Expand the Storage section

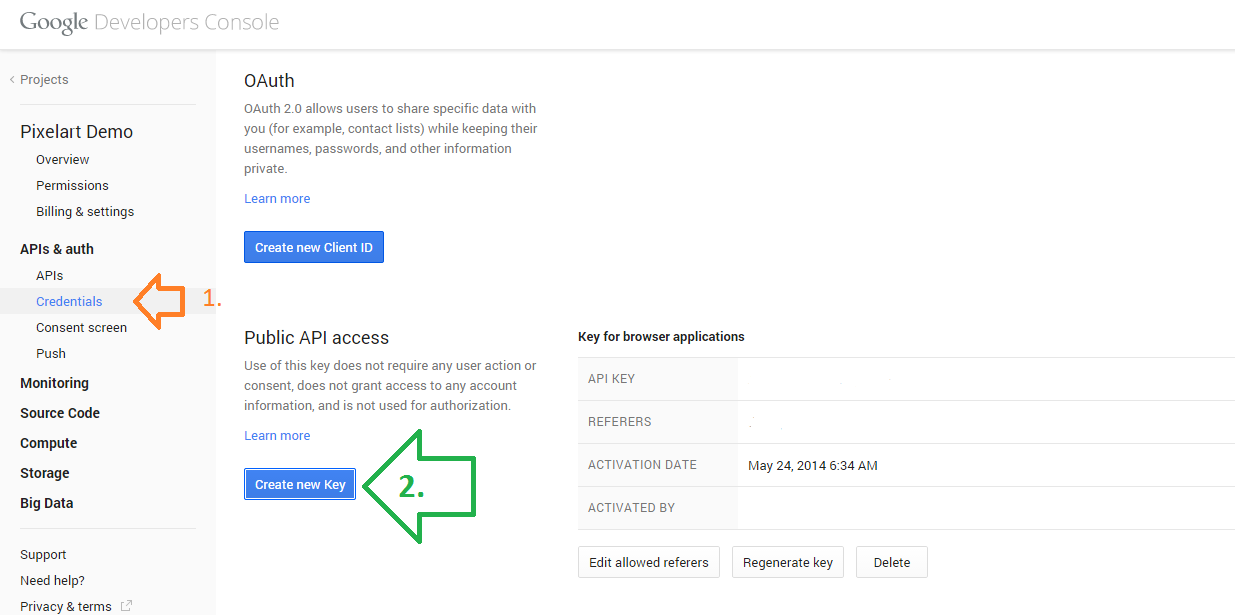[45, 473]
